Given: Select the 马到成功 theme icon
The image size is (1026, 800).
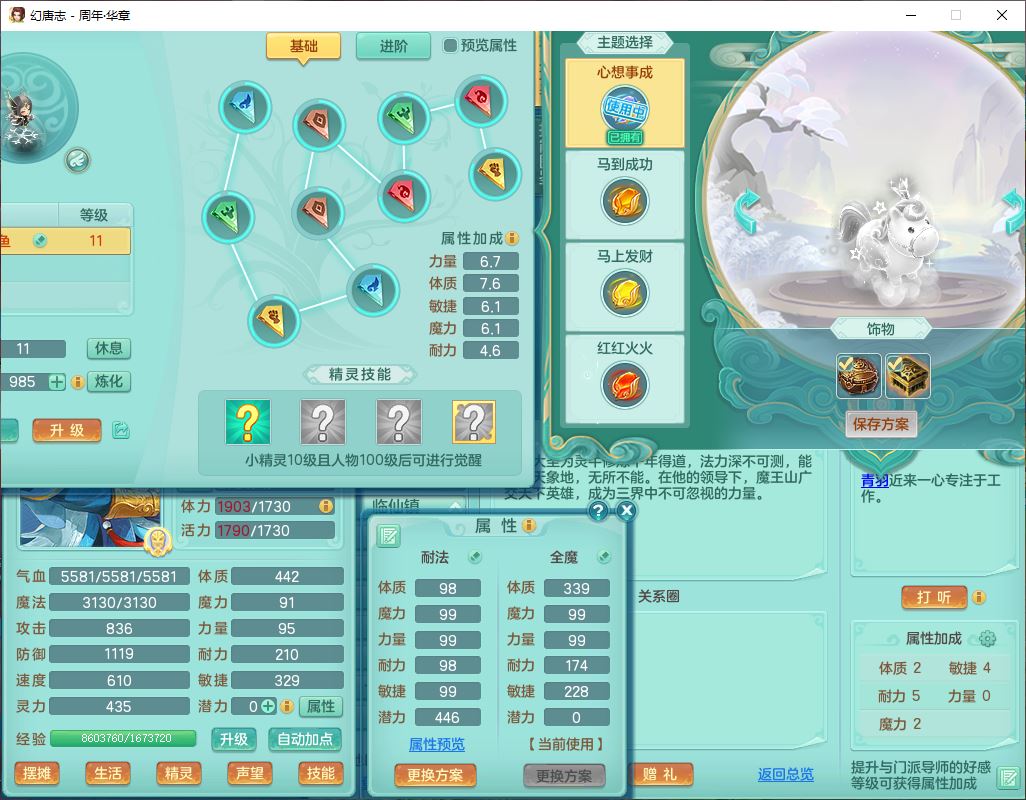Looking at the screenshot, I should (624, 201).
